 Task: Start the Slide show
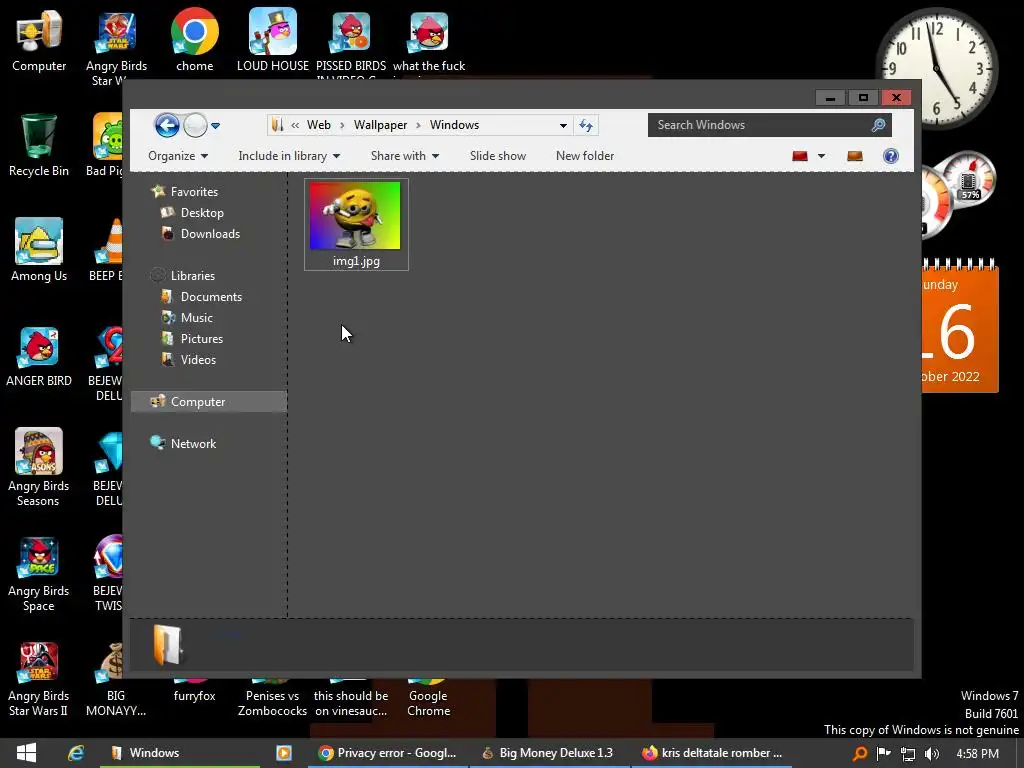coord(498,155)
